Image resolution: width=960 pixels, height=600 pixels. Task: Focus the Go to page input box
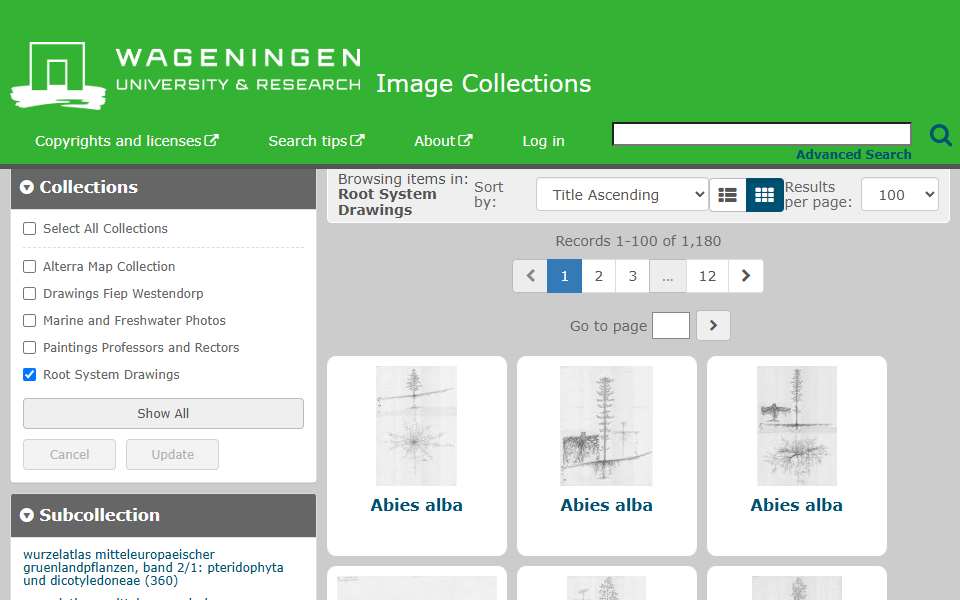[x=671, y=325]
